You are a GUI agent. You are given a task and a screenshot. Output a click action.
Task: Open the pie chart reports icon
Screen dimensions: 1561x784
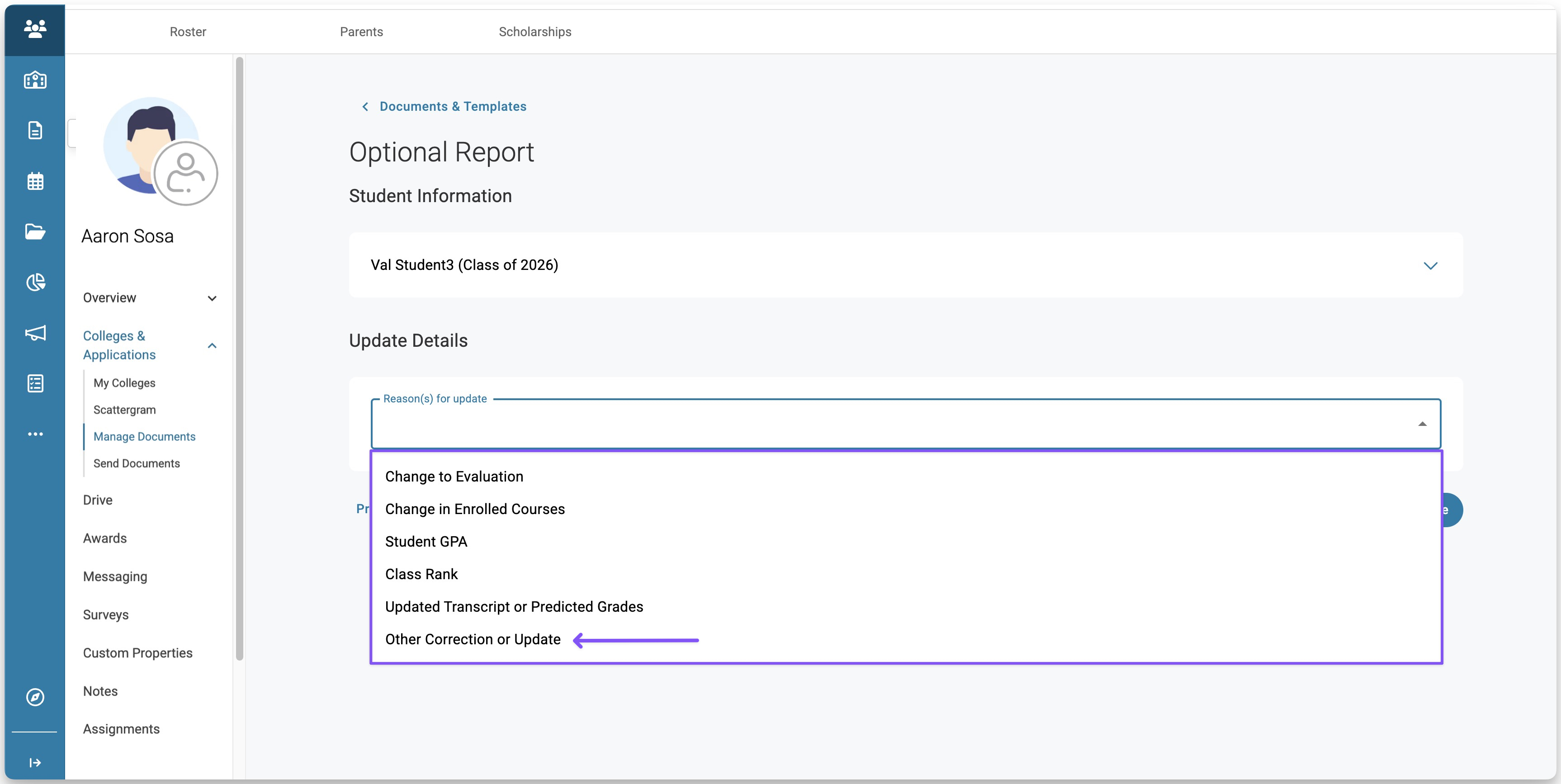point(35,282)
